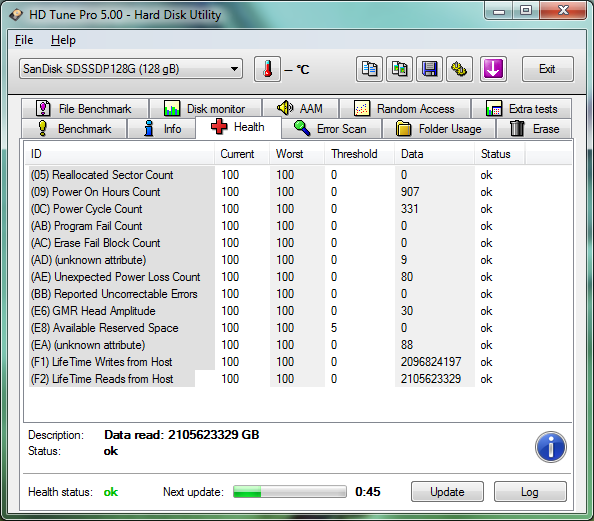Screen dimensions: 594x521
Task: Switch to the File Benchmark tab
Action: (x=85, y=109)
